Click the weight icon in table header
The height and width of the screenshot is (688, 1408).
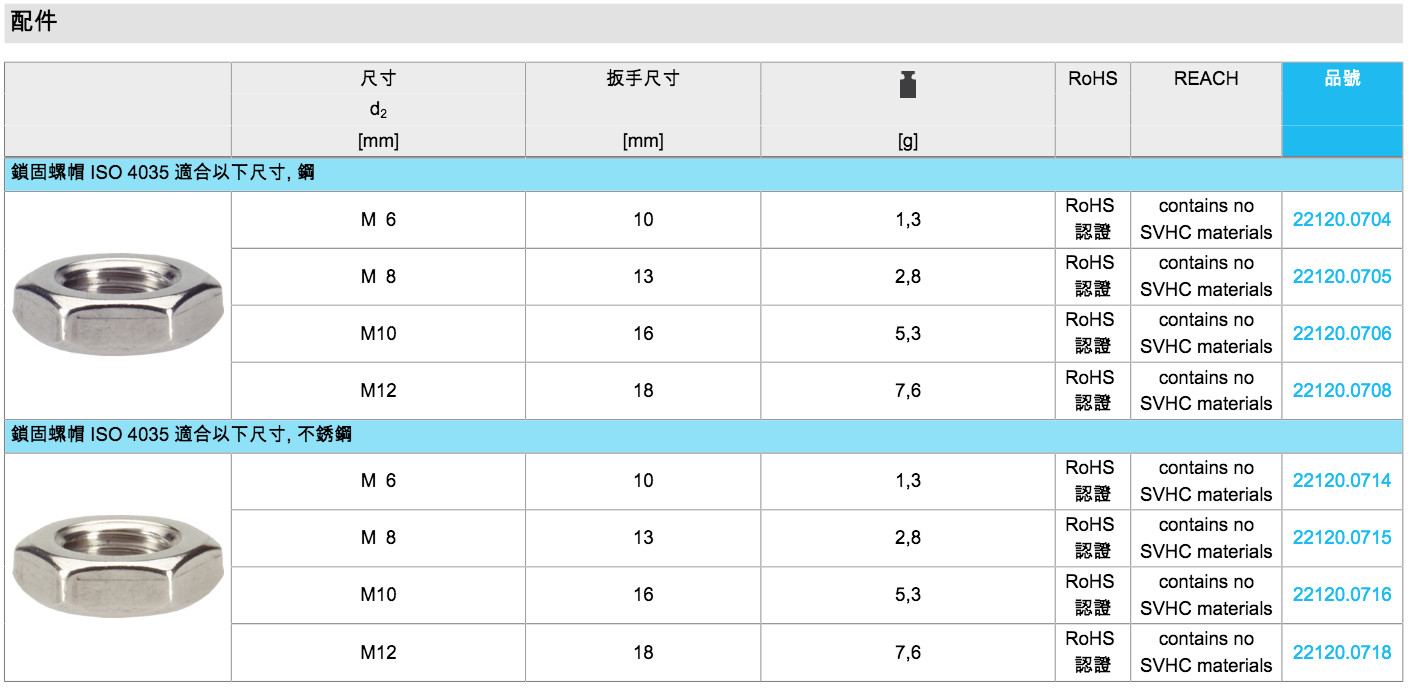907,84
